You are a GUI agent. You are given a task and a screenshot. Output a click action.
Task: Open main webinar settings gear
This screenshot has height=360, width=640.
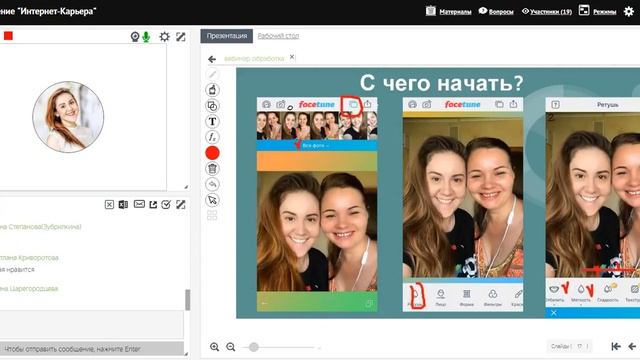(629, 11)
